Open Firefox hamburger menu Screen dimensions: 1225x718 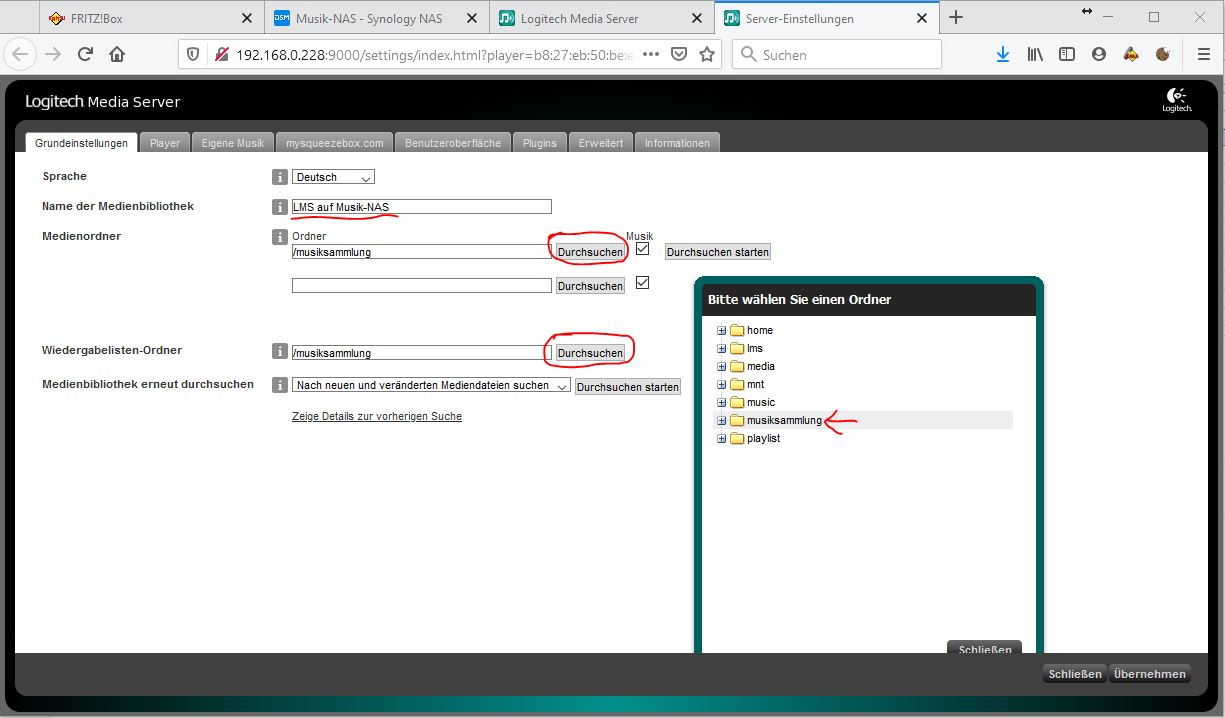pos(1204,55)
